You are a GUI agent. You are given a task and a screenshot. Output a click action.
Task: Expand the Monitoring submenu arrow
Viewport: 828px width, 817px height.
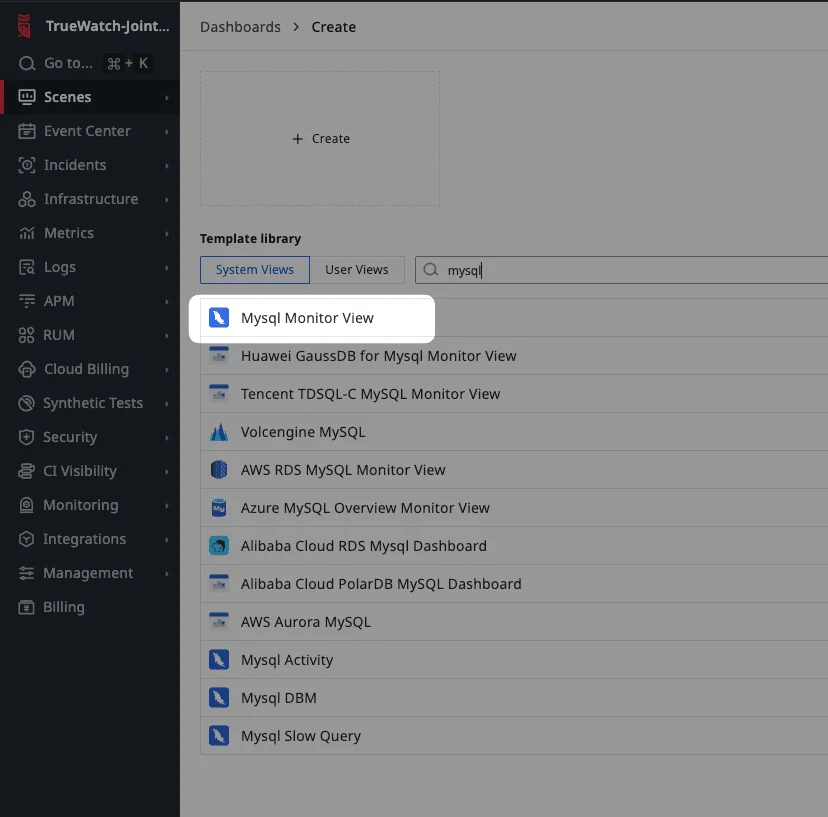167,506
